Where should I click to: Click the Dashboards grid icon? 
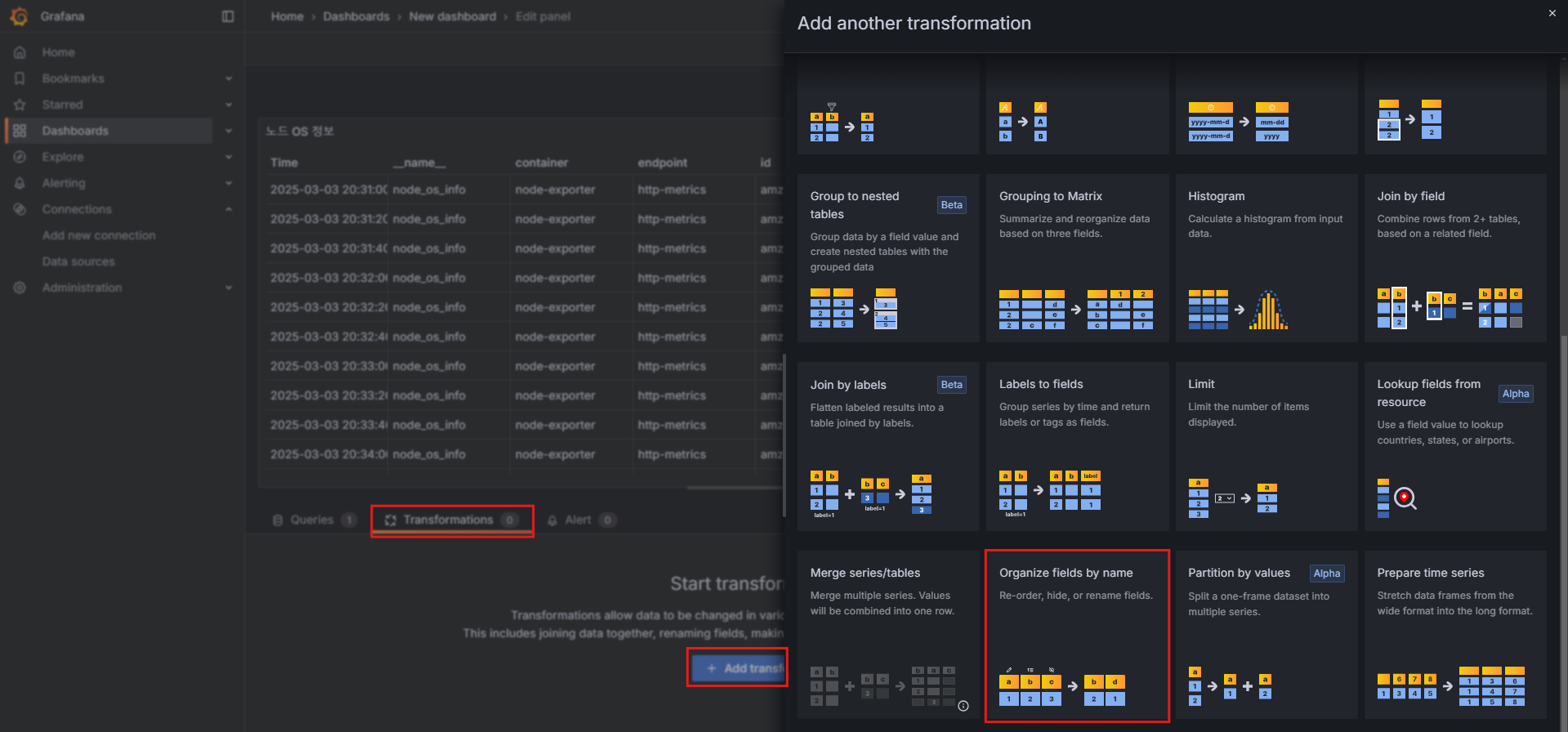click(20, 131)
